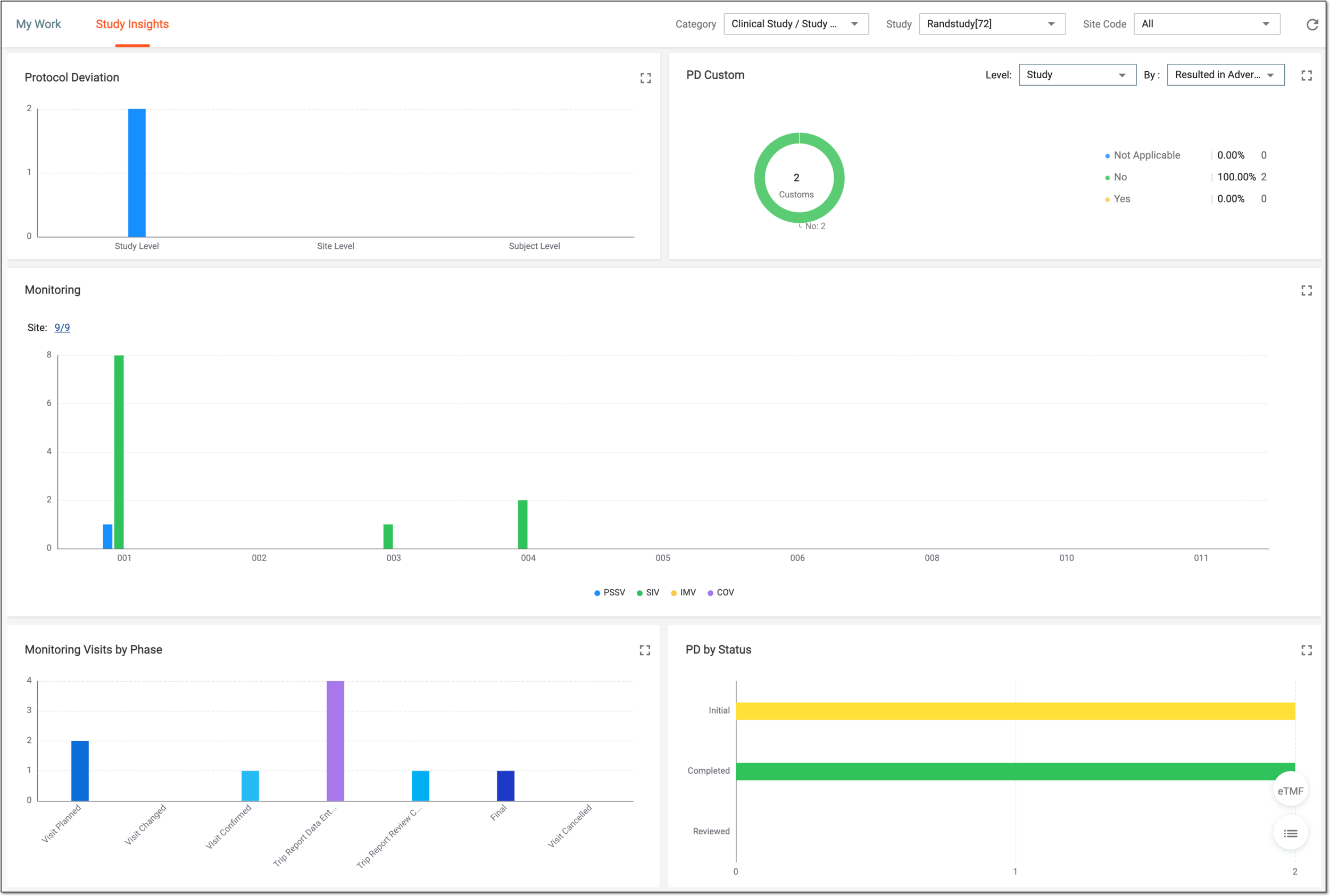
Task: Click the green SIV bar for site 001
Action: point(119,452)
